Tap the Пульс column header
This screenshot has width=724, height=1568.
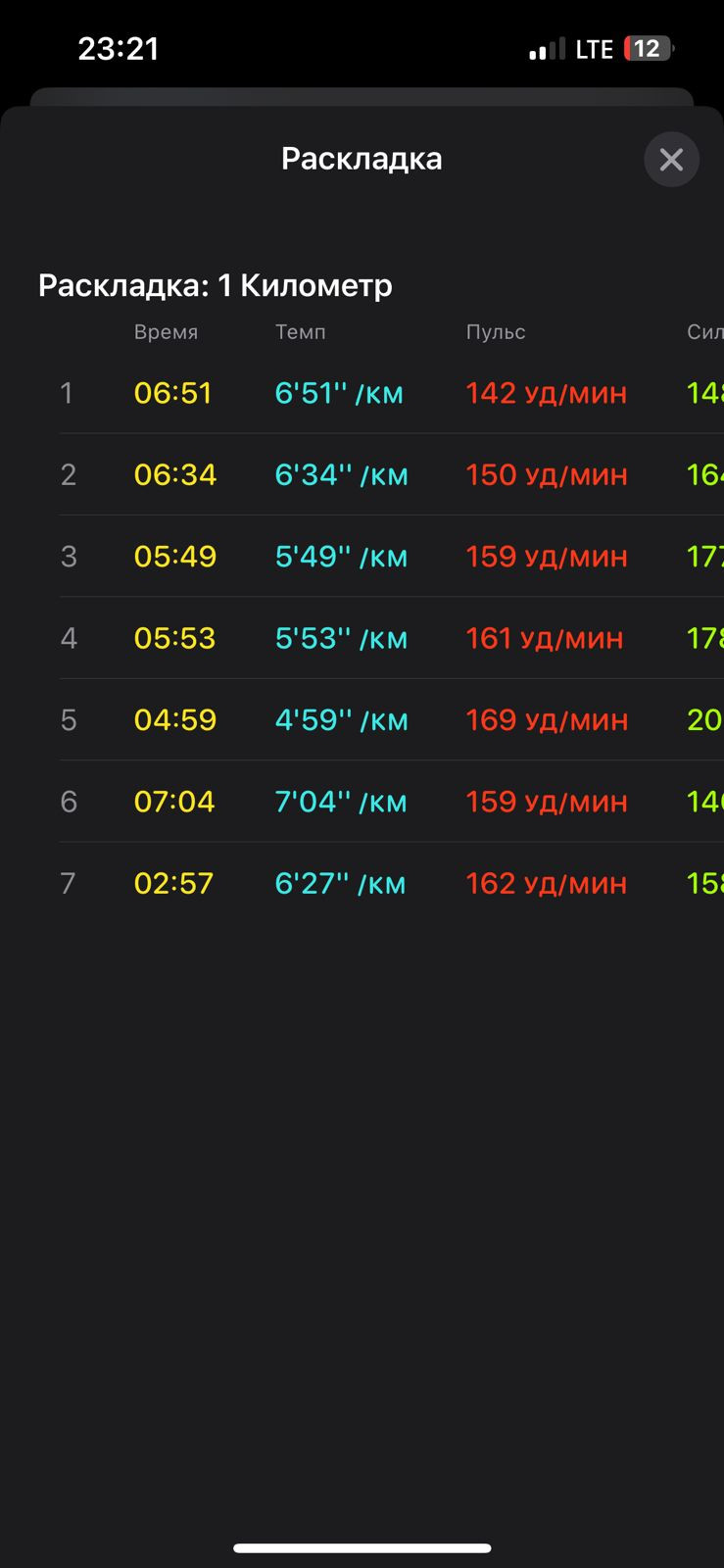pyautogui.click(x=496, y=332)
